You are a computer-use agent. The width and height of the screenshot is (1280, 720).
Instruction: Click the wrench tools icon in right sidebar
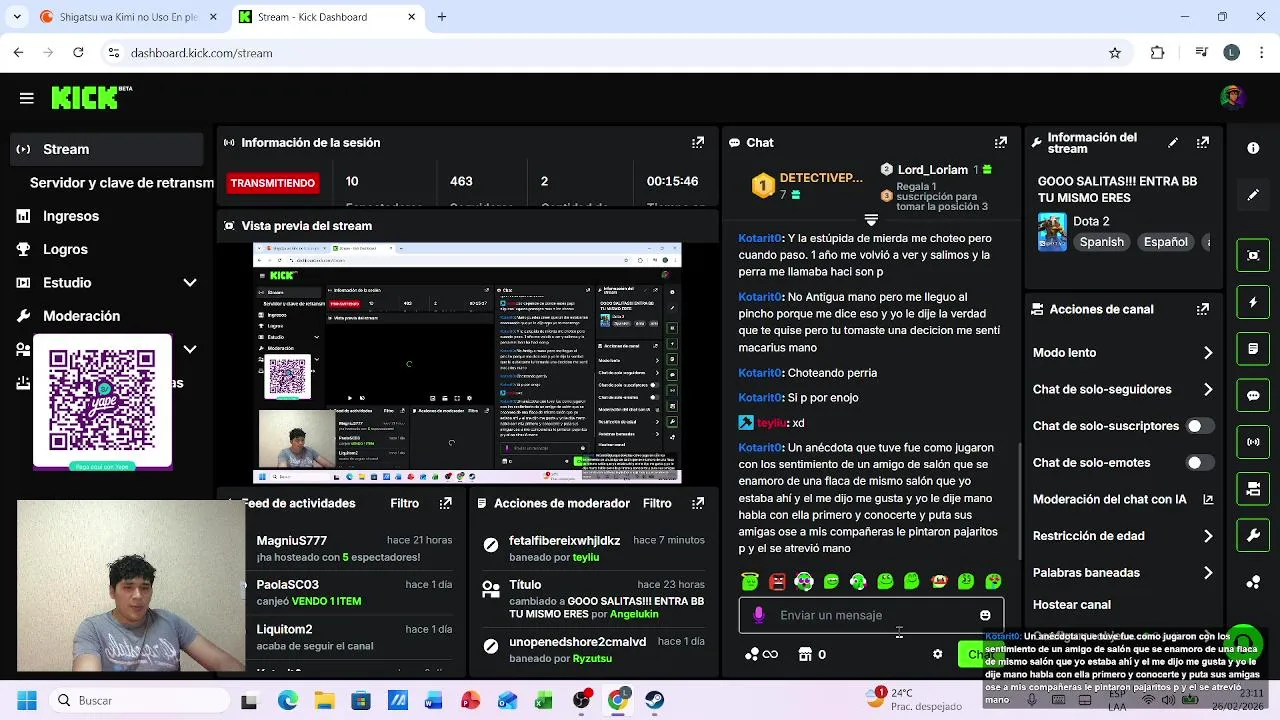click(1253, 536)
